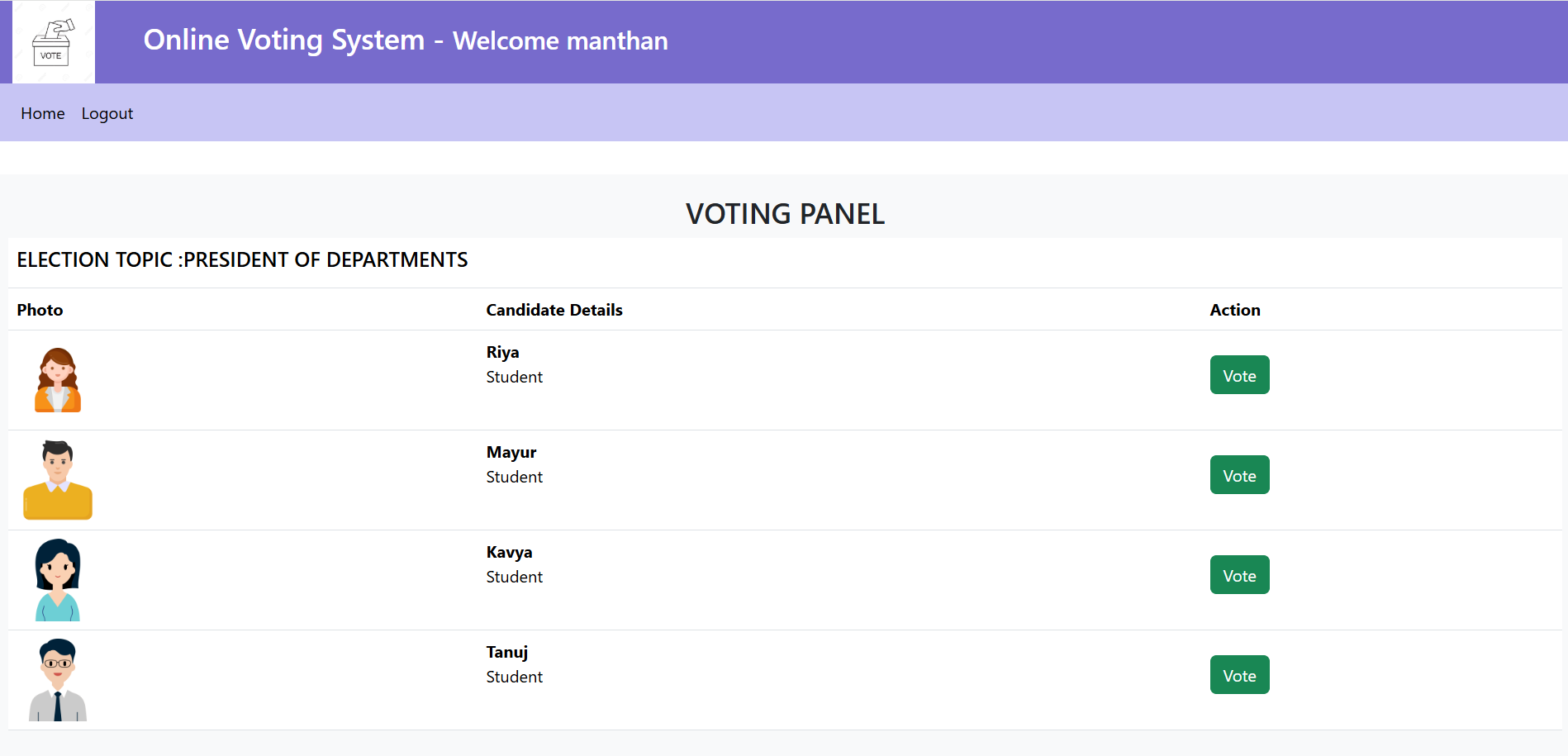Vote for candidate Mayur
This screenshot has width=1568, height=756.
pos(1239,475)
